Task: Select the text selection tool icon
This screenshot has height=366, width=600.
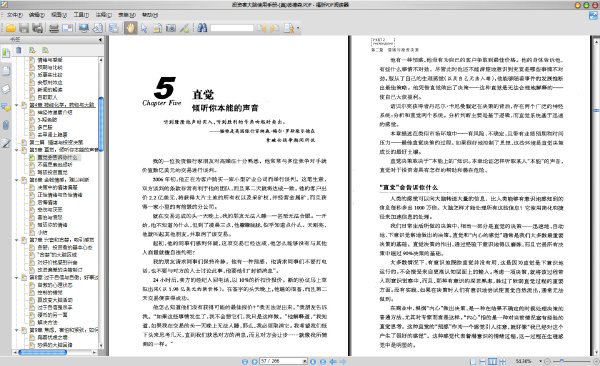Action: coord(157,28)
